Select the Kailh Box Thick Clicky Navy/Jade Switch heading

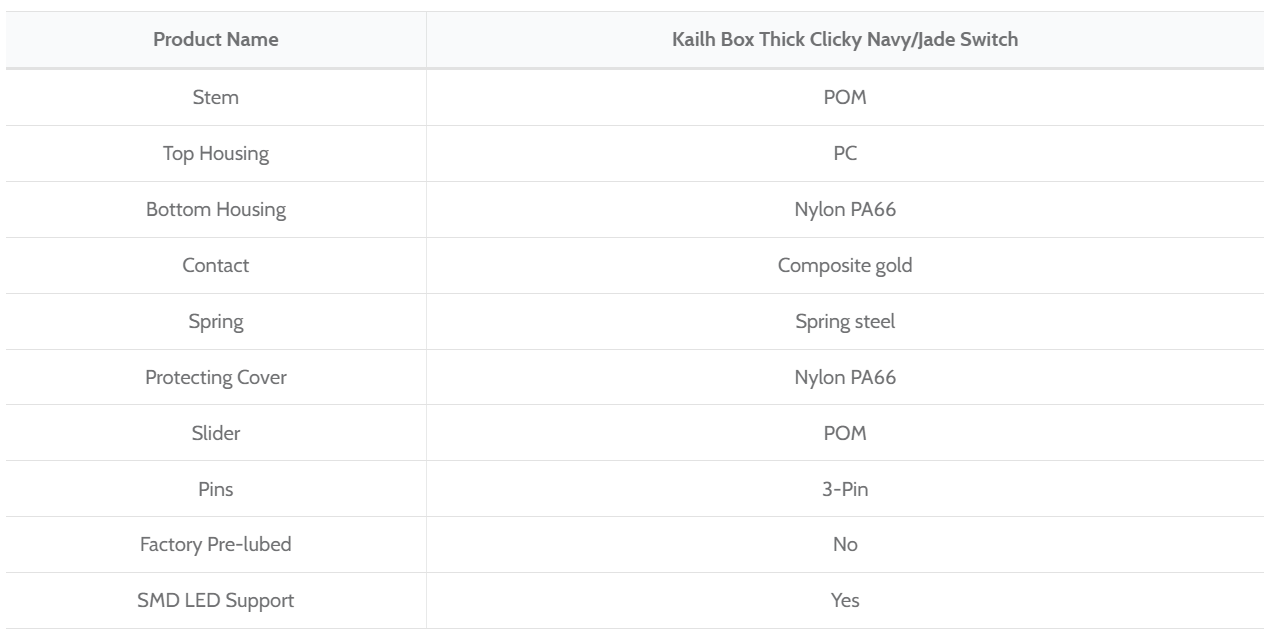point(845,40)
